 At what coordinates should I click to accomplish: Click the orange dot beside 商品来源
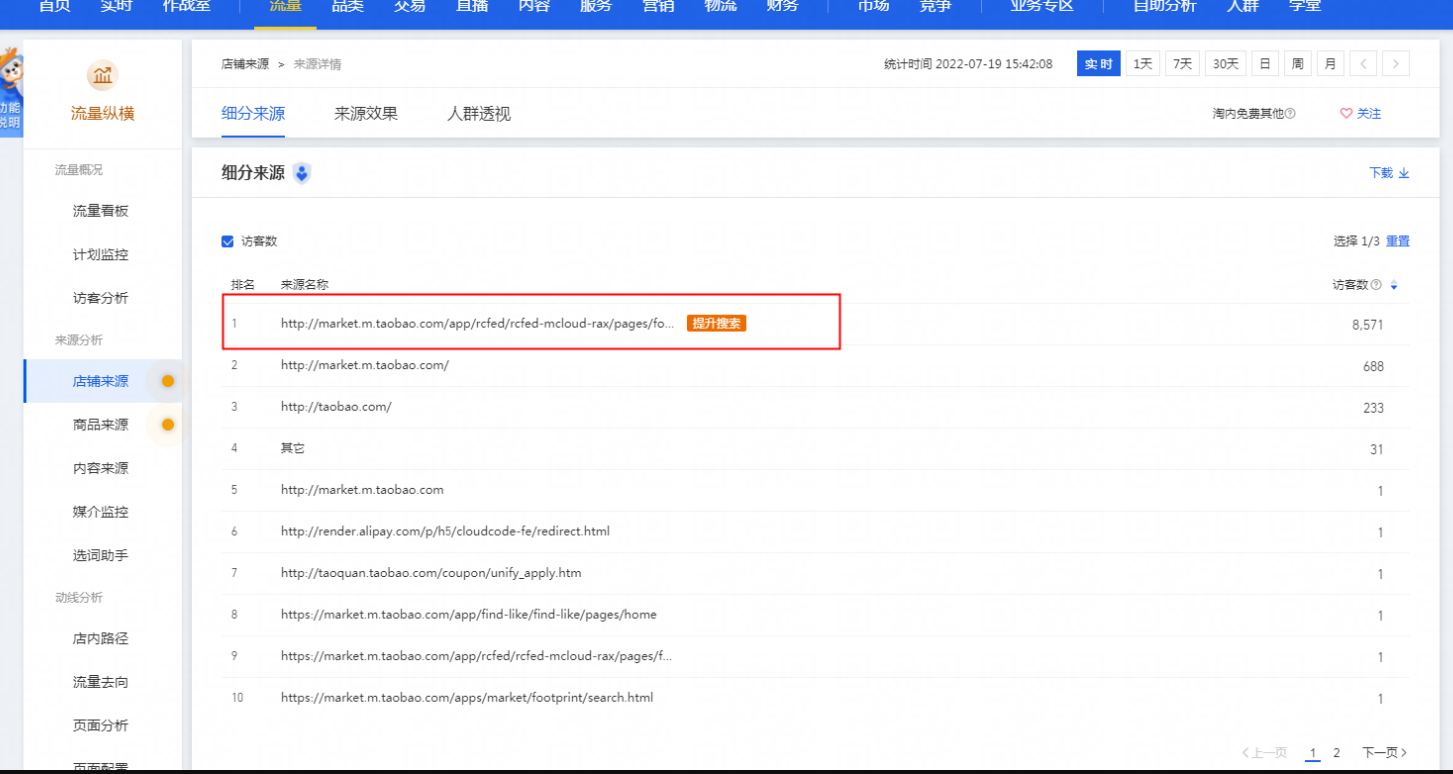168,425
